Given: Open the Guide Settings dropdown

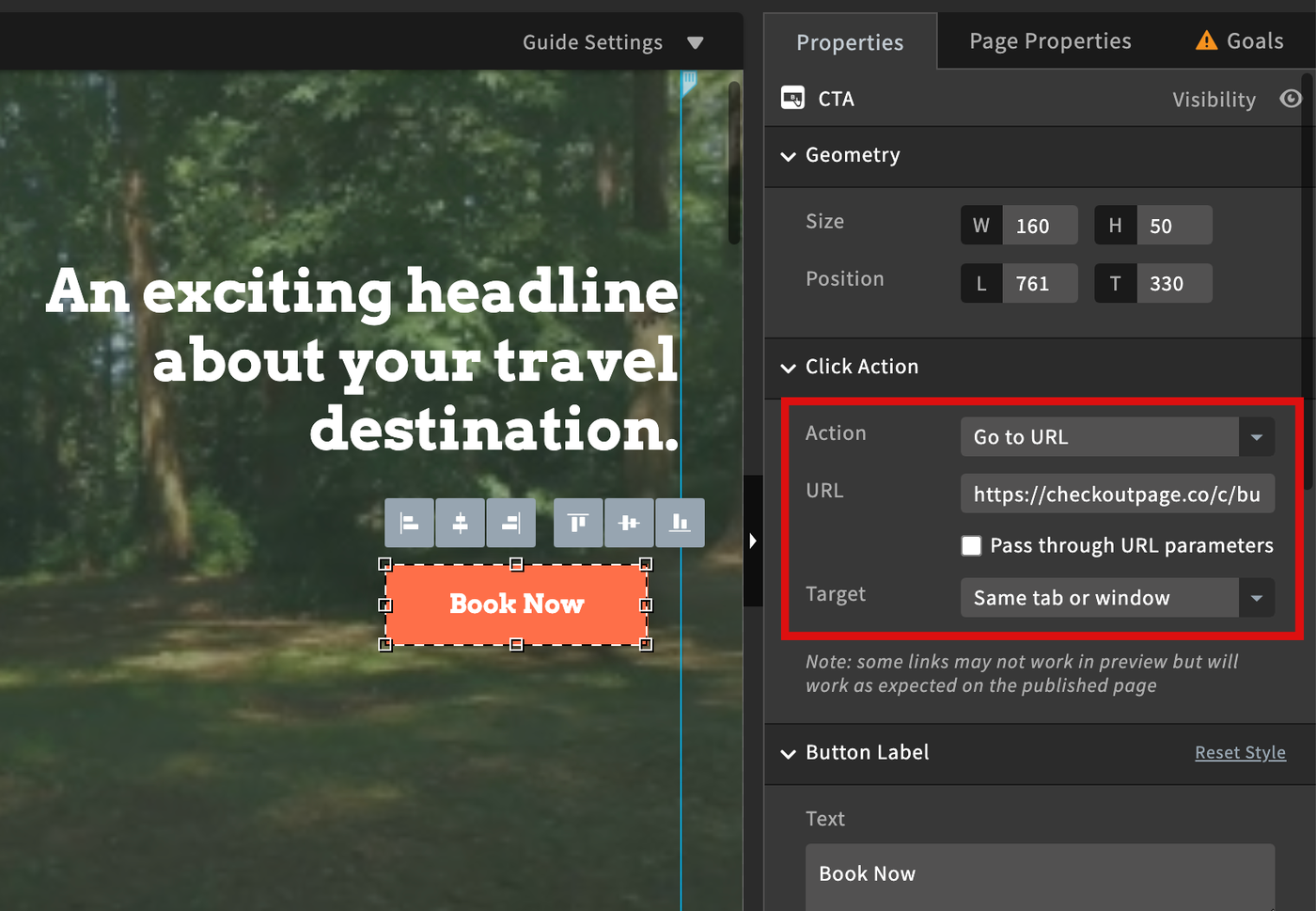Looking at the screenshot, I should (613, 42).
